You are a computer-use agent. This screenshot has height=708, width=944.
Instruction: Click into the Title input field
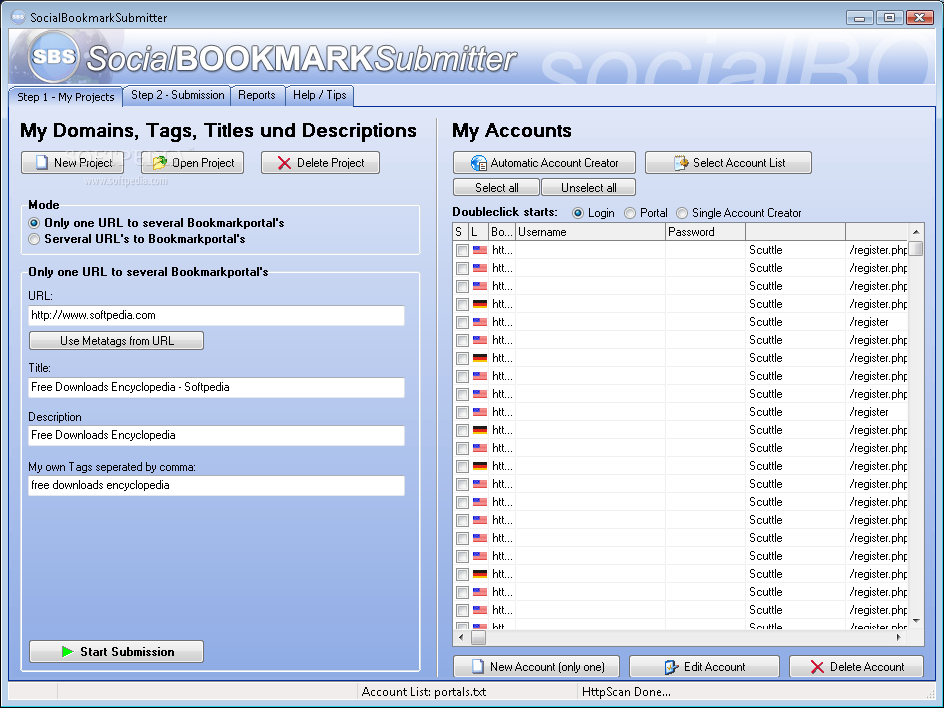tap(217, 387)
